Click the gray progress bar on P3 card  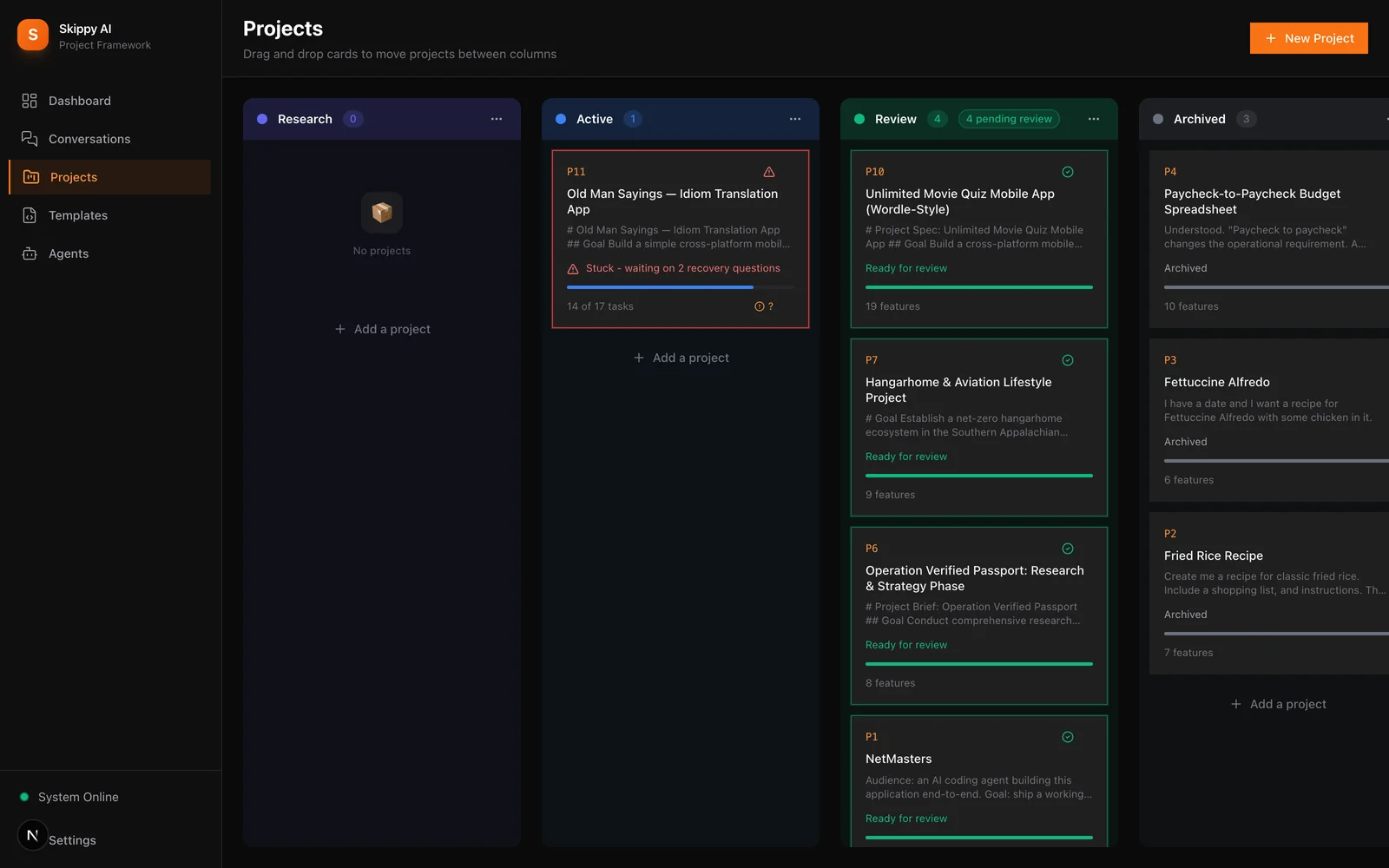pyautogui.click(x=1276, y=461)
